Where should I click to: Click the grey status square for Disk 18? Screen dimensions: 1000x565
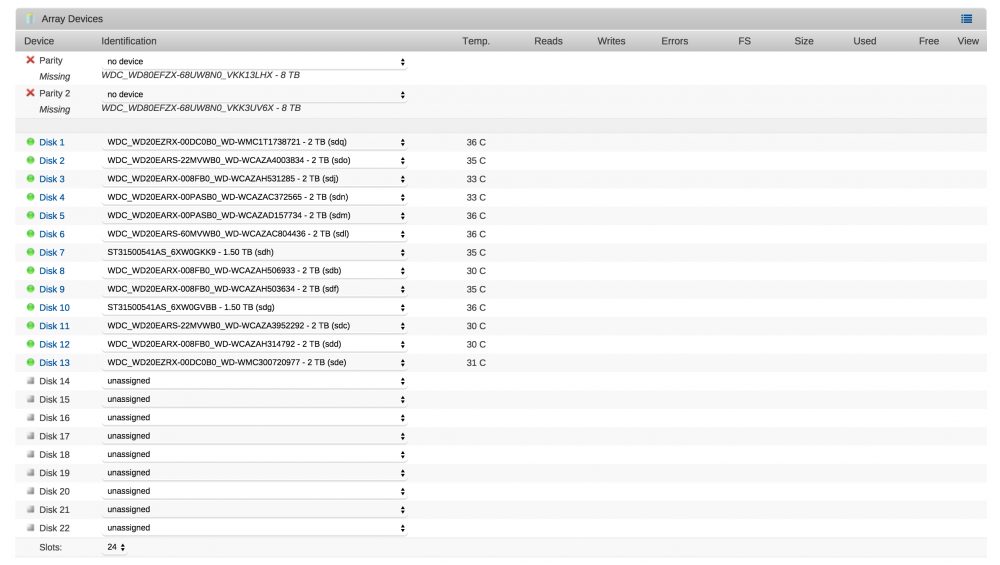(30, 454)
